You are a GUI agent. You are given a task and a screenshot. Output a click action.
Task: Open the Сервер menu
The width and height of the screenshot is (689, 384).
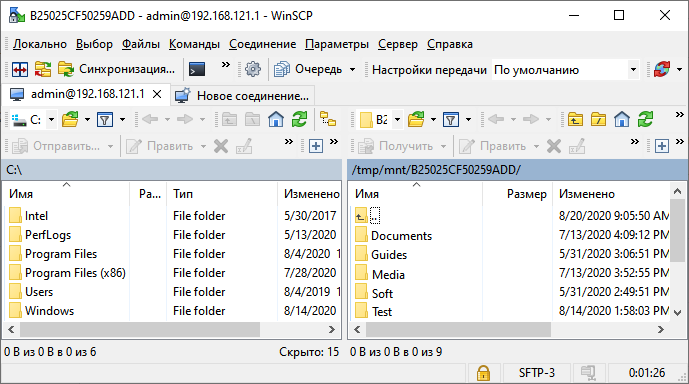[x=398, y=44]
